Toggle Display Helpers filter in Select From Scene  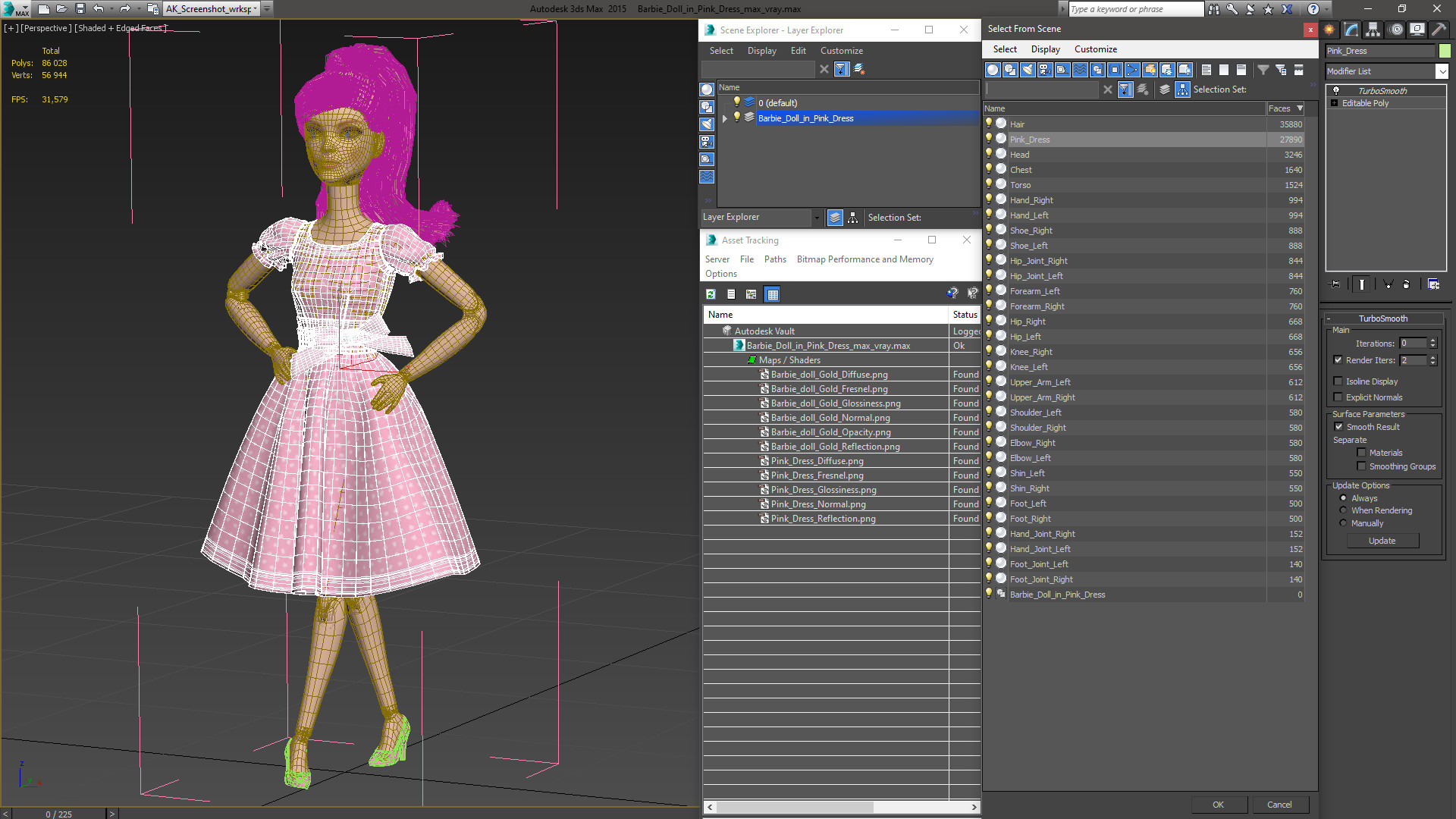pyautogui.click(x=1062, y=70)
